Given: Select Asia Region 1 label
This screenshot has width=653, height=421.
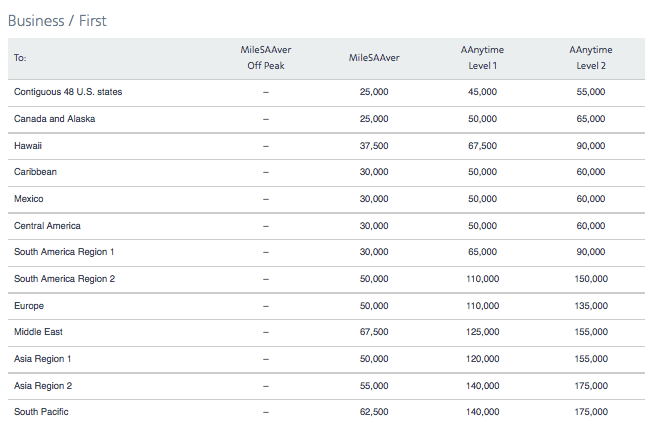Looking at the screenshot, I should tap(42, 359).
